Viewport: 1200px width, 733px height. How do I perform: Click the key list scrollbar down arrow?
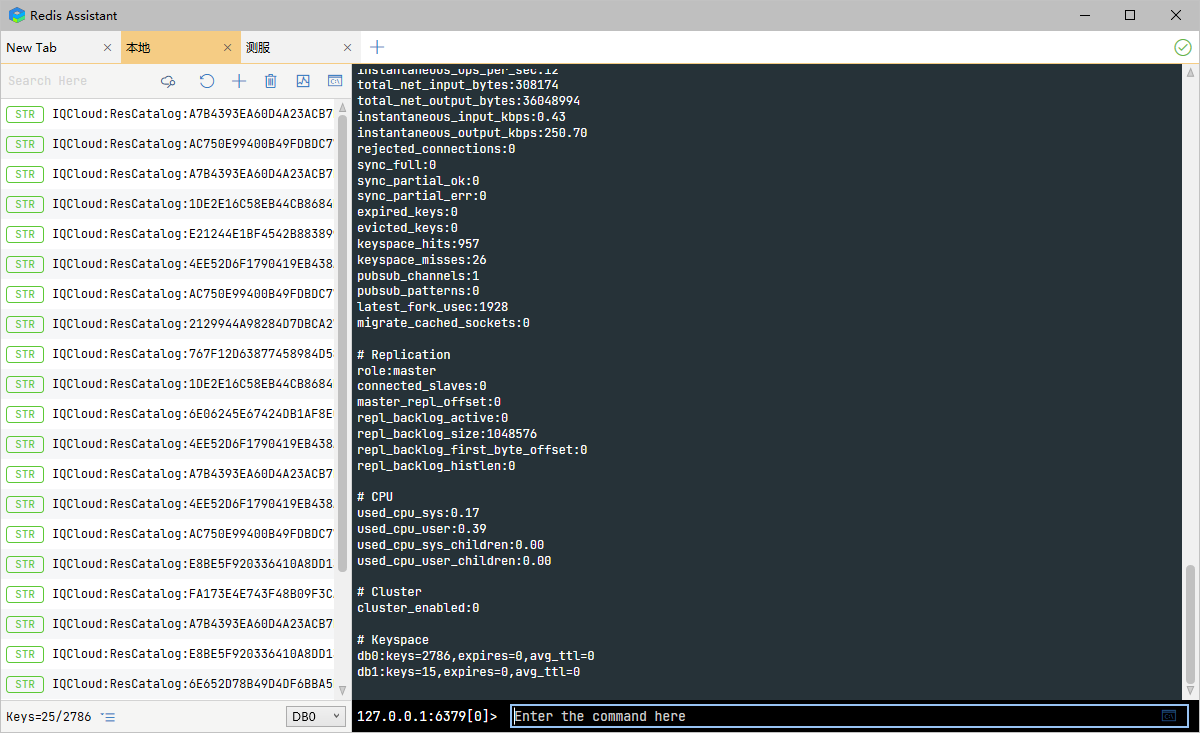click(343, 691)
